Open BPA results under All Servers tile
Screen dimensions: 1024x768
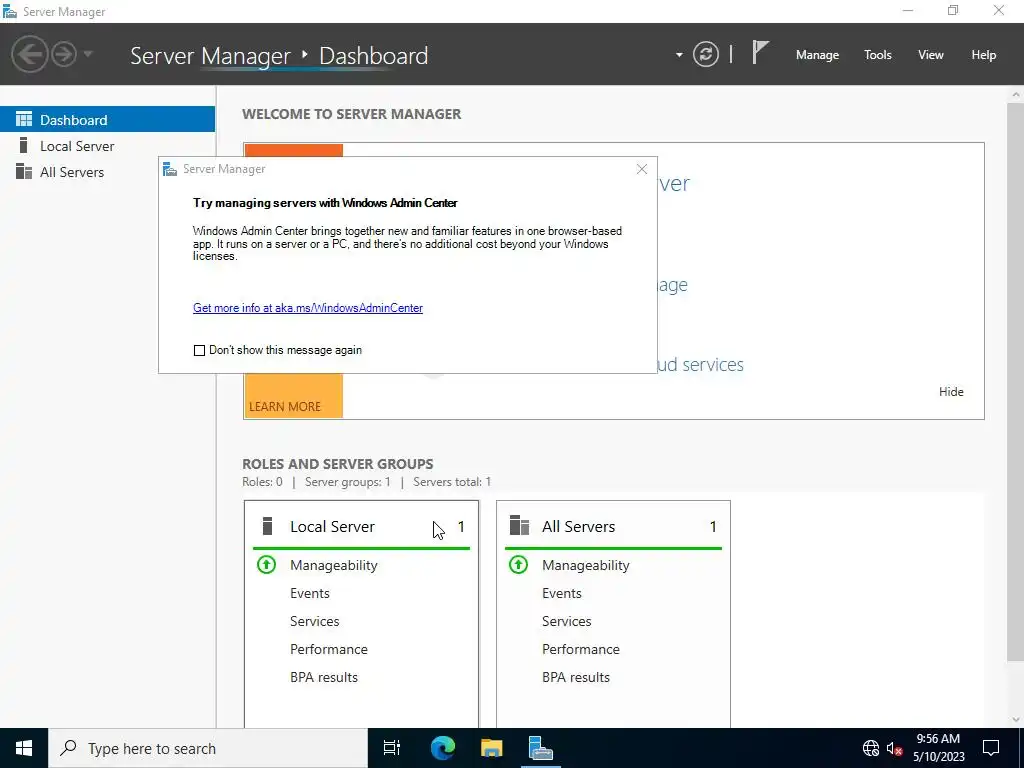[x=576, y=677]
